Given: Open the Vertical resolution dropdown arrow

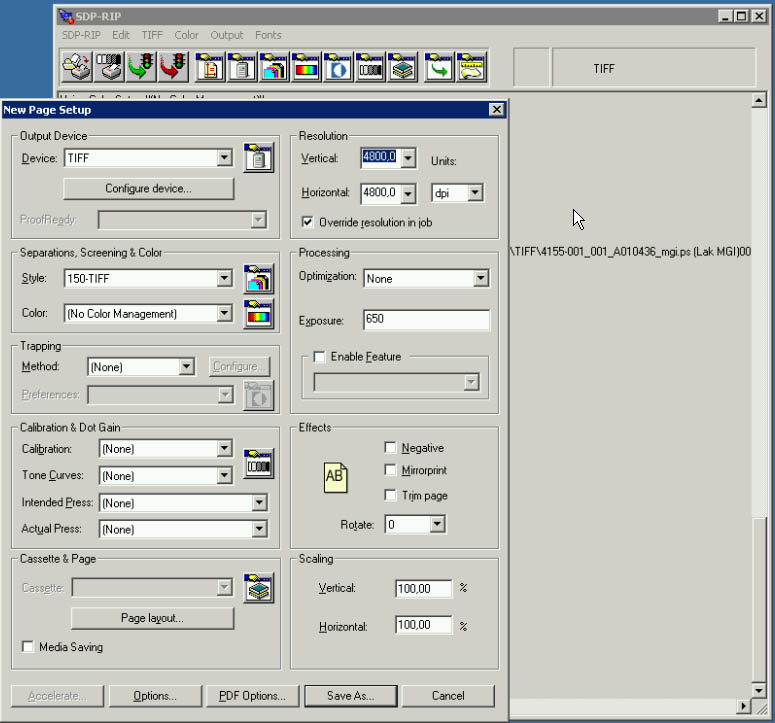Looking at the screenshot, I should pyautogui.click(x=408, y=158).
